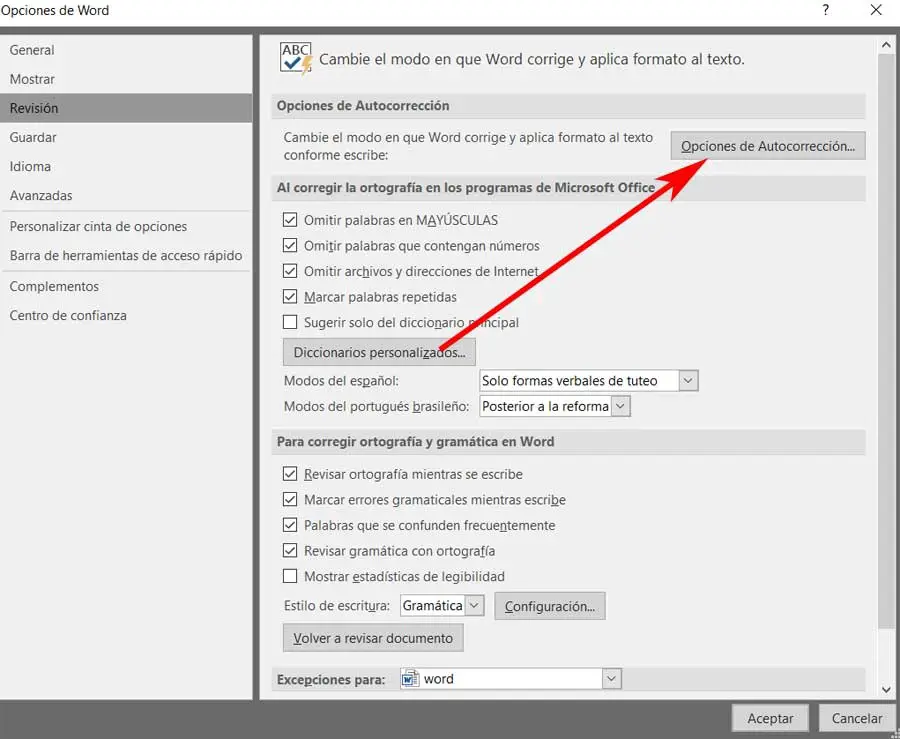Image resolution: width=900 pixels, height=739 pixels.
Task: Open Diccionarios personalizados
Action: 379,352
